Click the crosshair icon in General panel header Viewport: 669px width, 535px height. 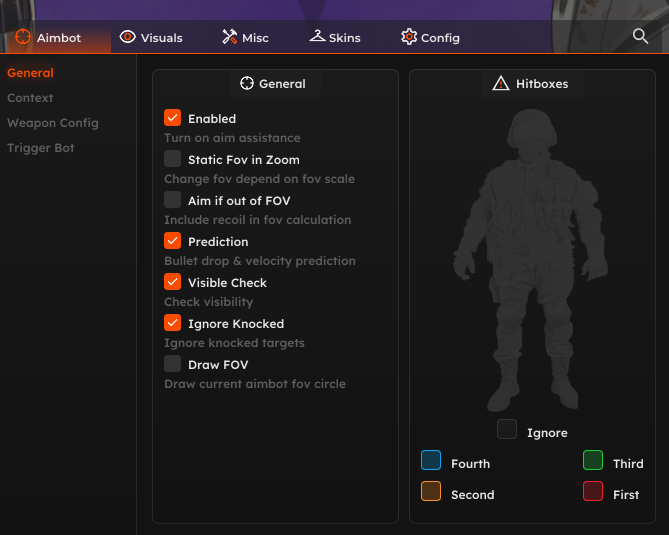[x=247, y=84]
